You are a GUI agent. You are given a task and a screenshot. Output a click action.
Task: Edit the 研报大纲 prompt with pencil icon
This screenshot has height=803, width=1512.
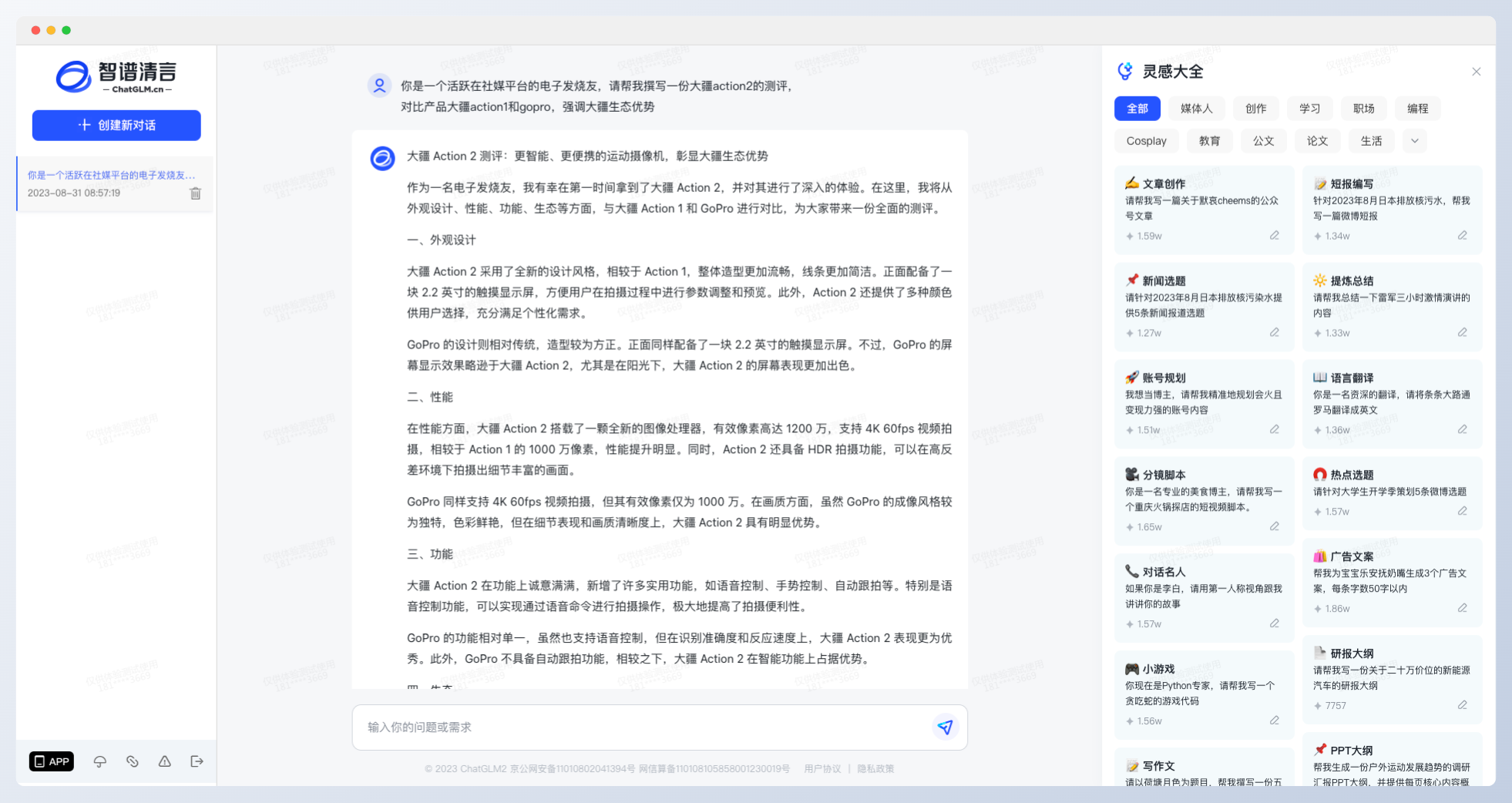click(1463, 706)
